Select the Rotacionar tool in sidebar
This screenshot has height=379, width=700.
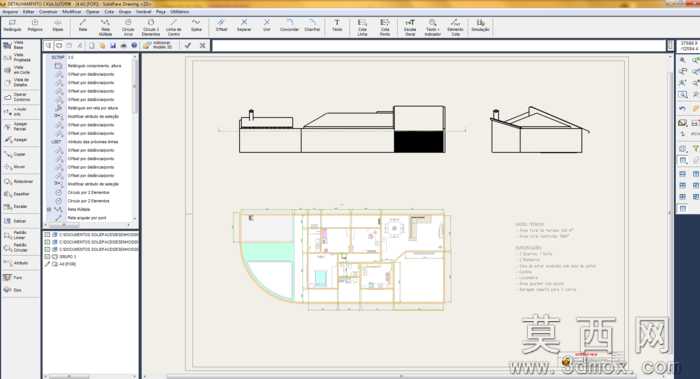pos(18,182)
